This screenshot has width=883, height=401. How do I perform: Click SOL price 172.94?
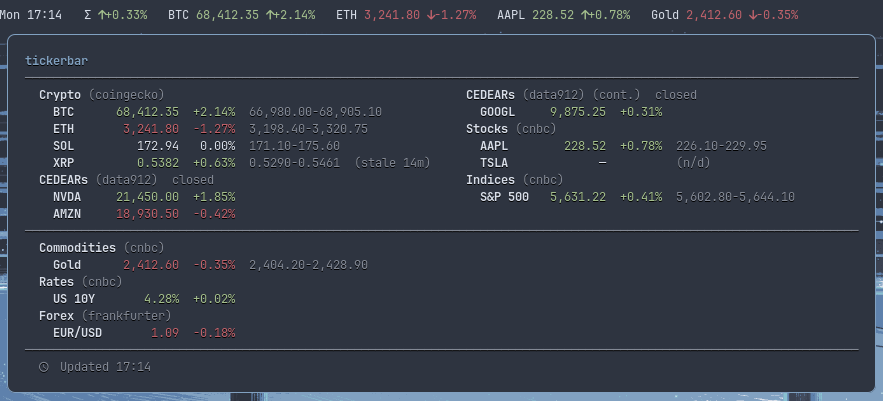[x=158, y=146]
